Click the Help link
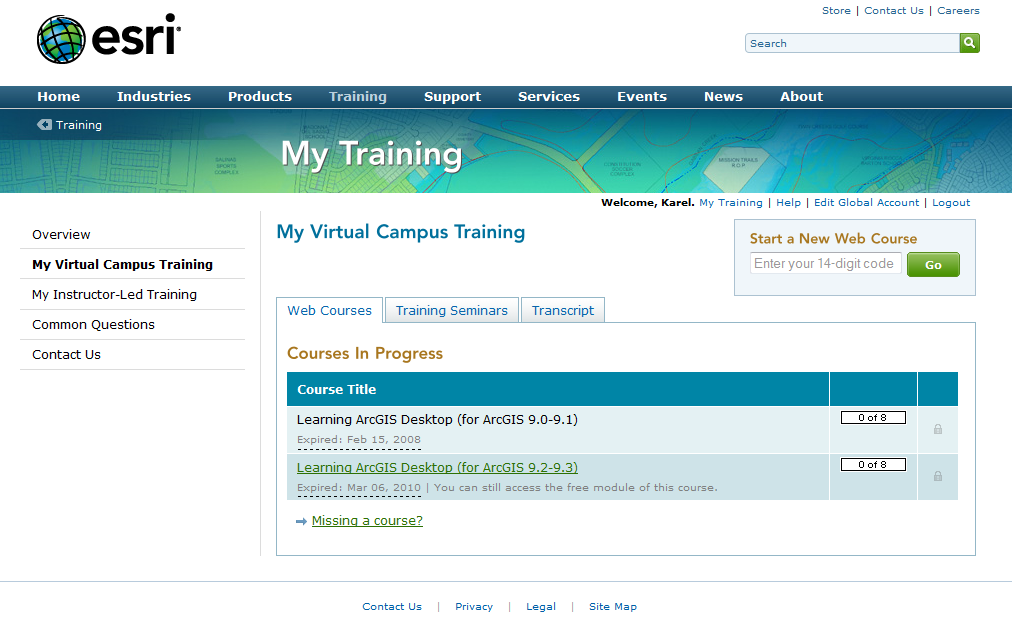Image resolution: width=1012 pixels, height=617 pixels. click(x=788, y=203)
